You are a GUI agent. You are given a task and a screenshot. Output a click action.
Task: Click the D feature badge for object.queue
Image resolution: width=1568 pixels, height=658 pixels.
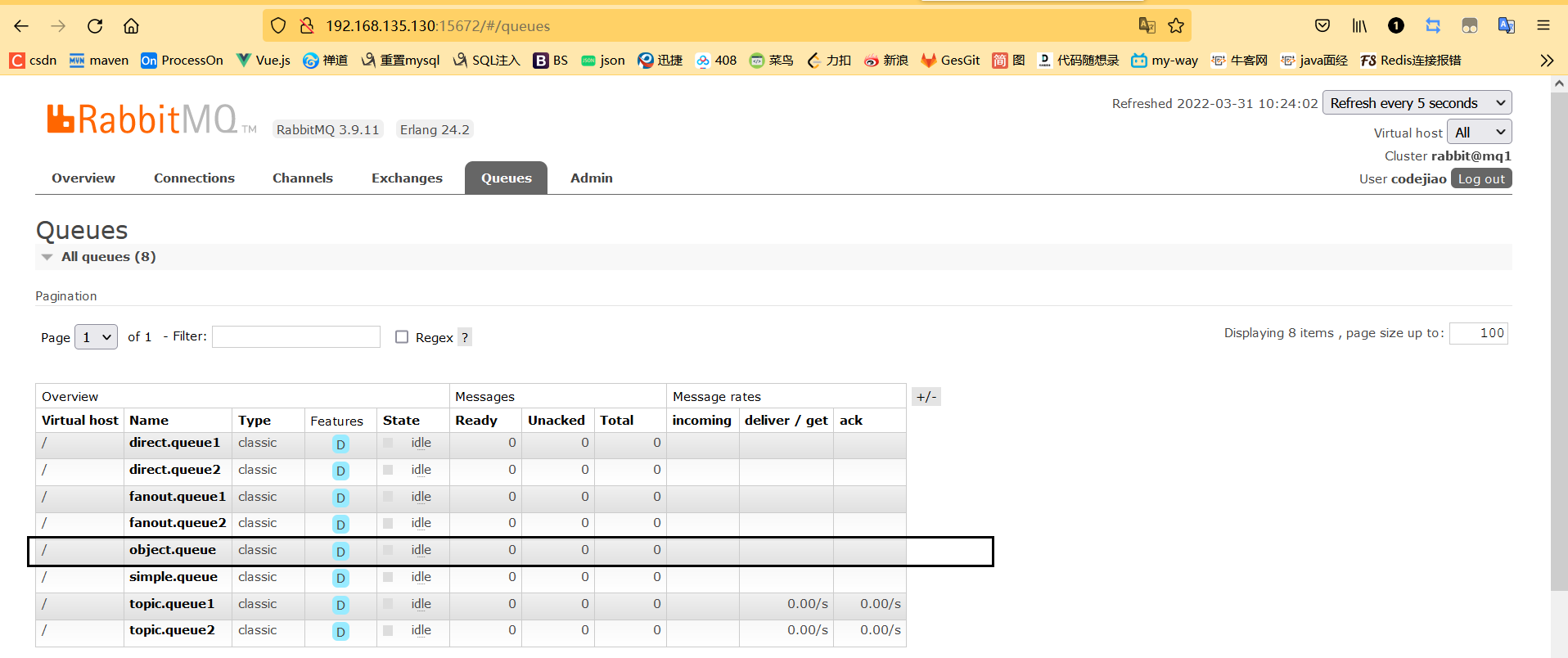(x=340, y=552)
